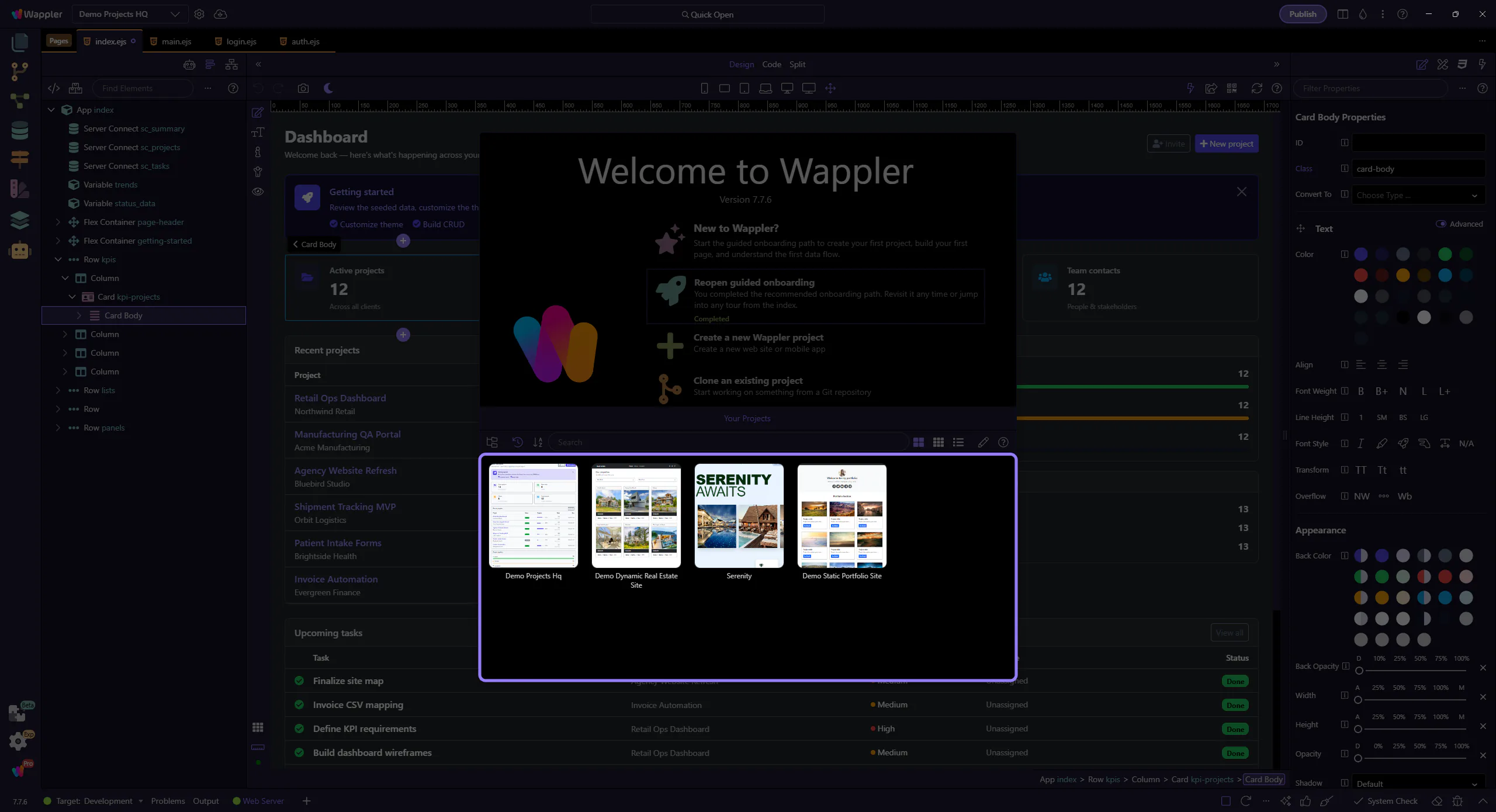Select the mobile phone viewport icon
The image size is (1496, 812).
tap(704, 88)
